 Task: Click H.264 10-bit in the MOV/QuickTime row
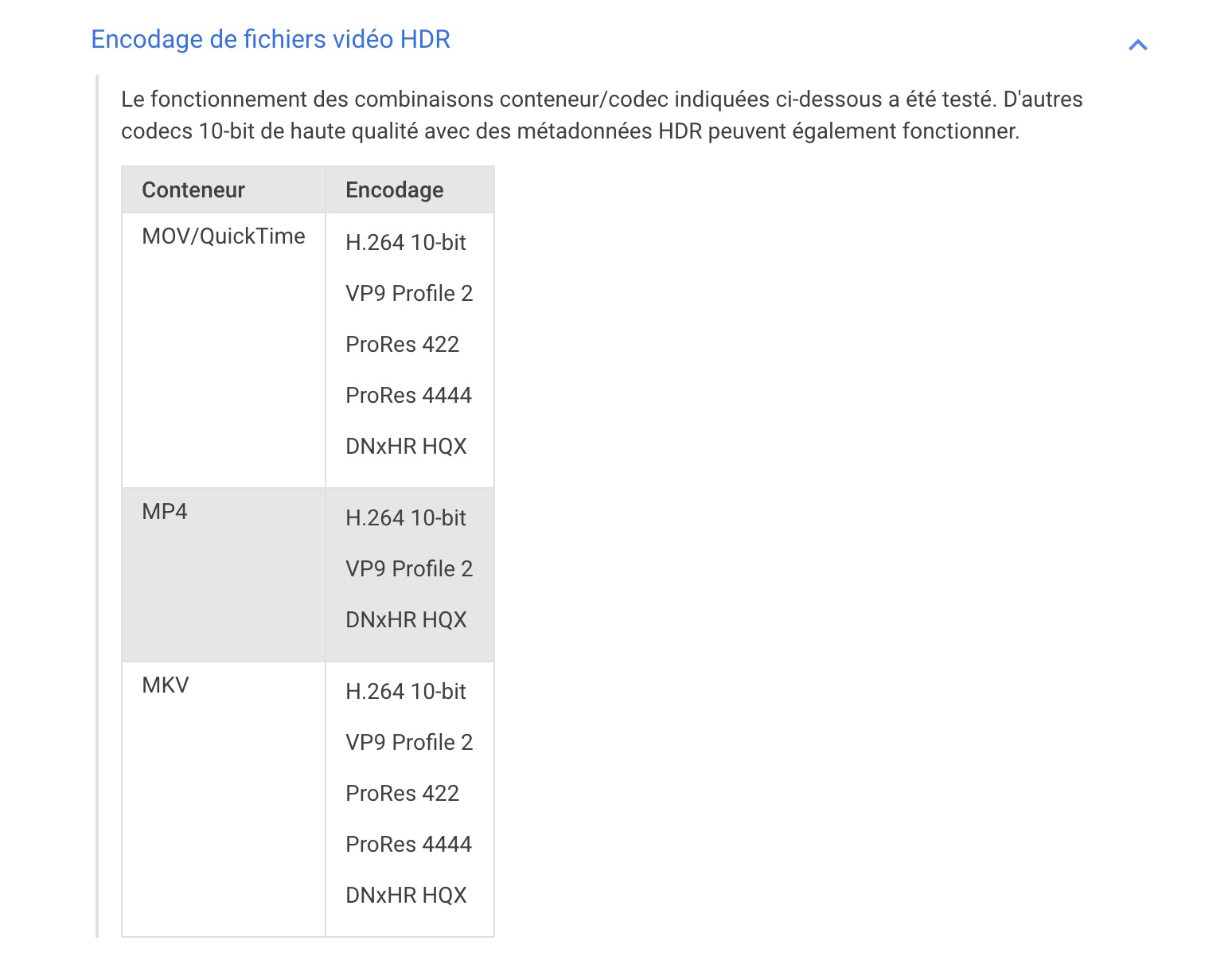405,243
